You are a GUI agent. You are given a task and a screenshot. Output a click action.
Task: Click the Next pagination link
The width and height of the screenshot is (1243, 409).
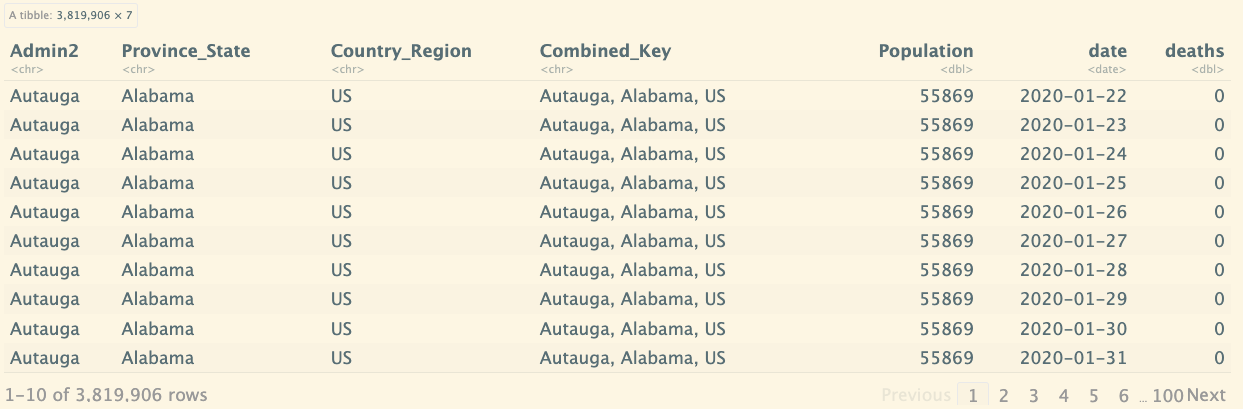[1206, 395]
